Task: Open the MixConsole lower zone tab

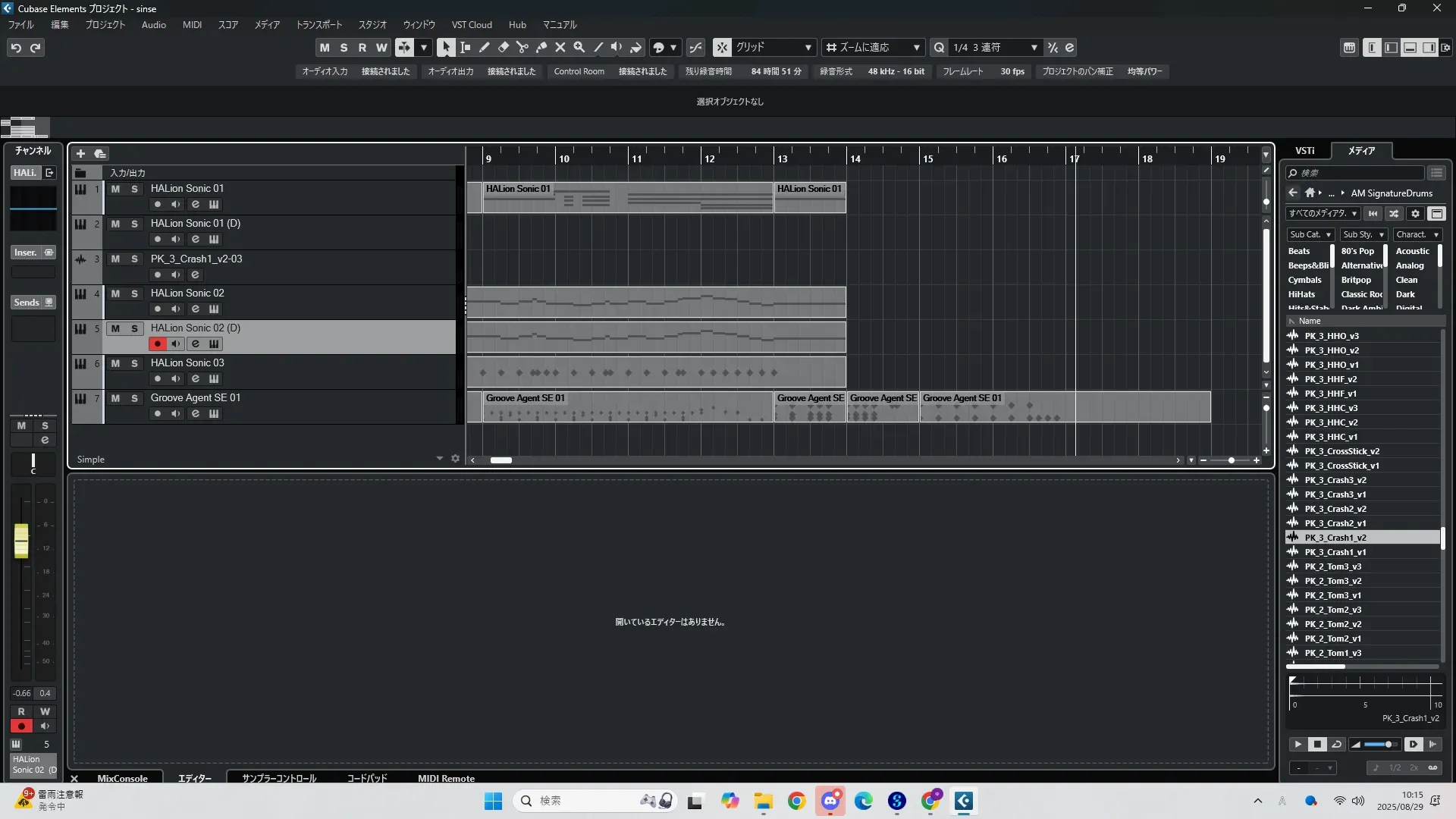Action: 122,778
